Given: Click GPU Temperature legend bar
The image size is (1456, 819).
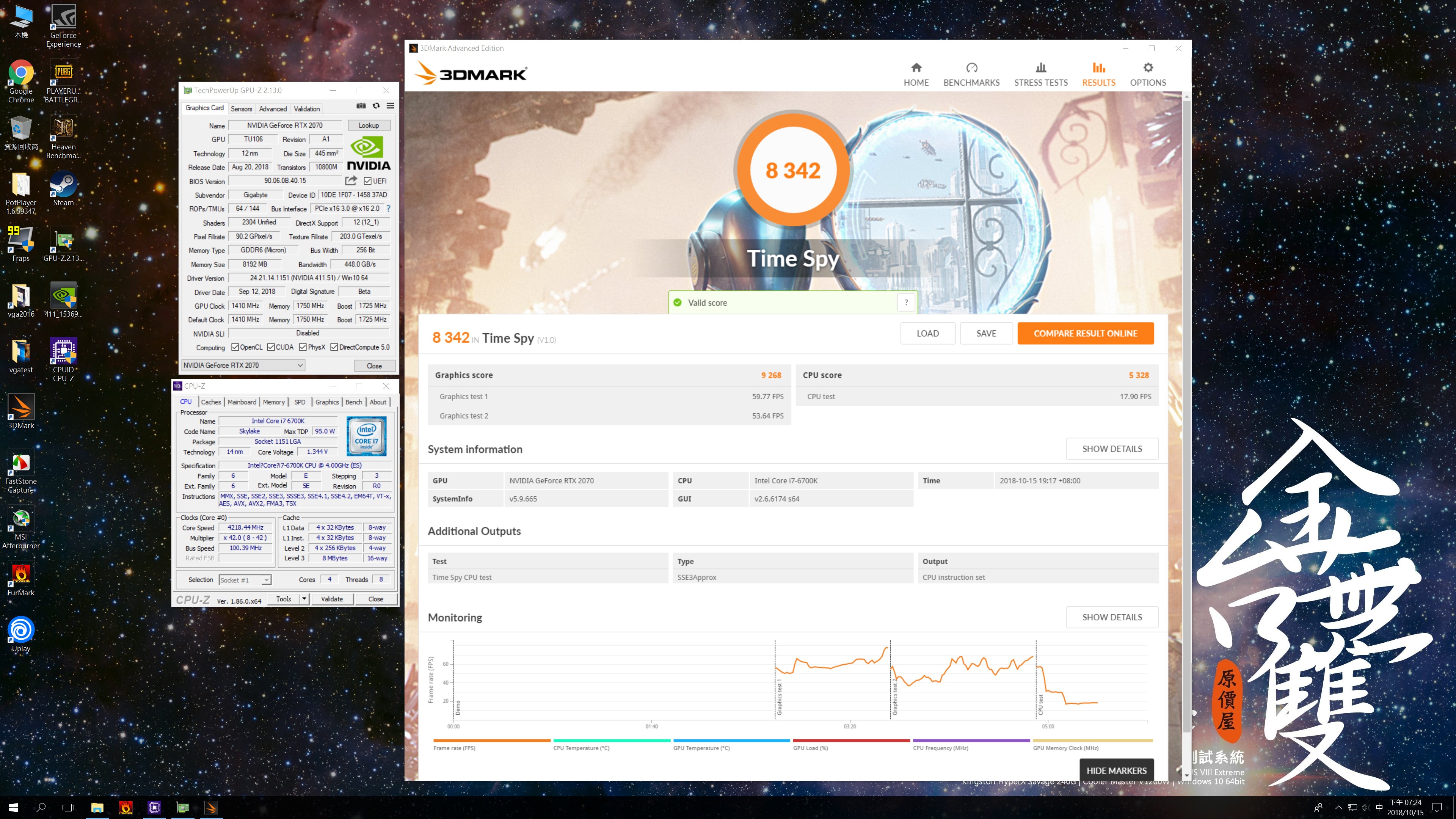Looking at the screenshot, I should 731,740.
